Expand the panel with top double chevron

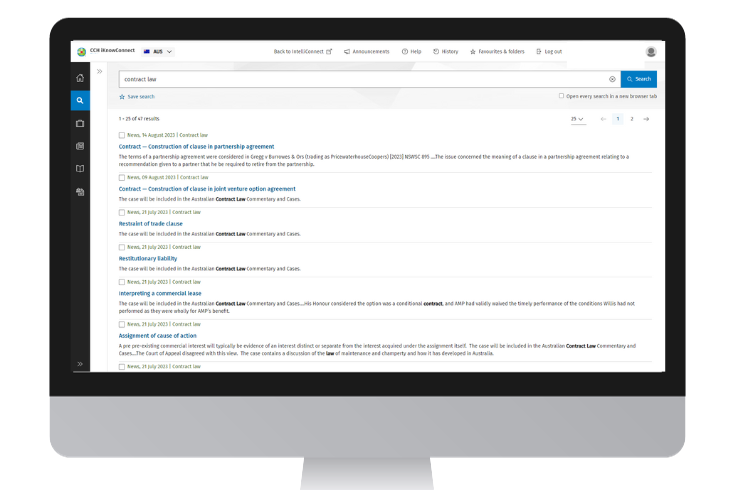coord(99,71)
